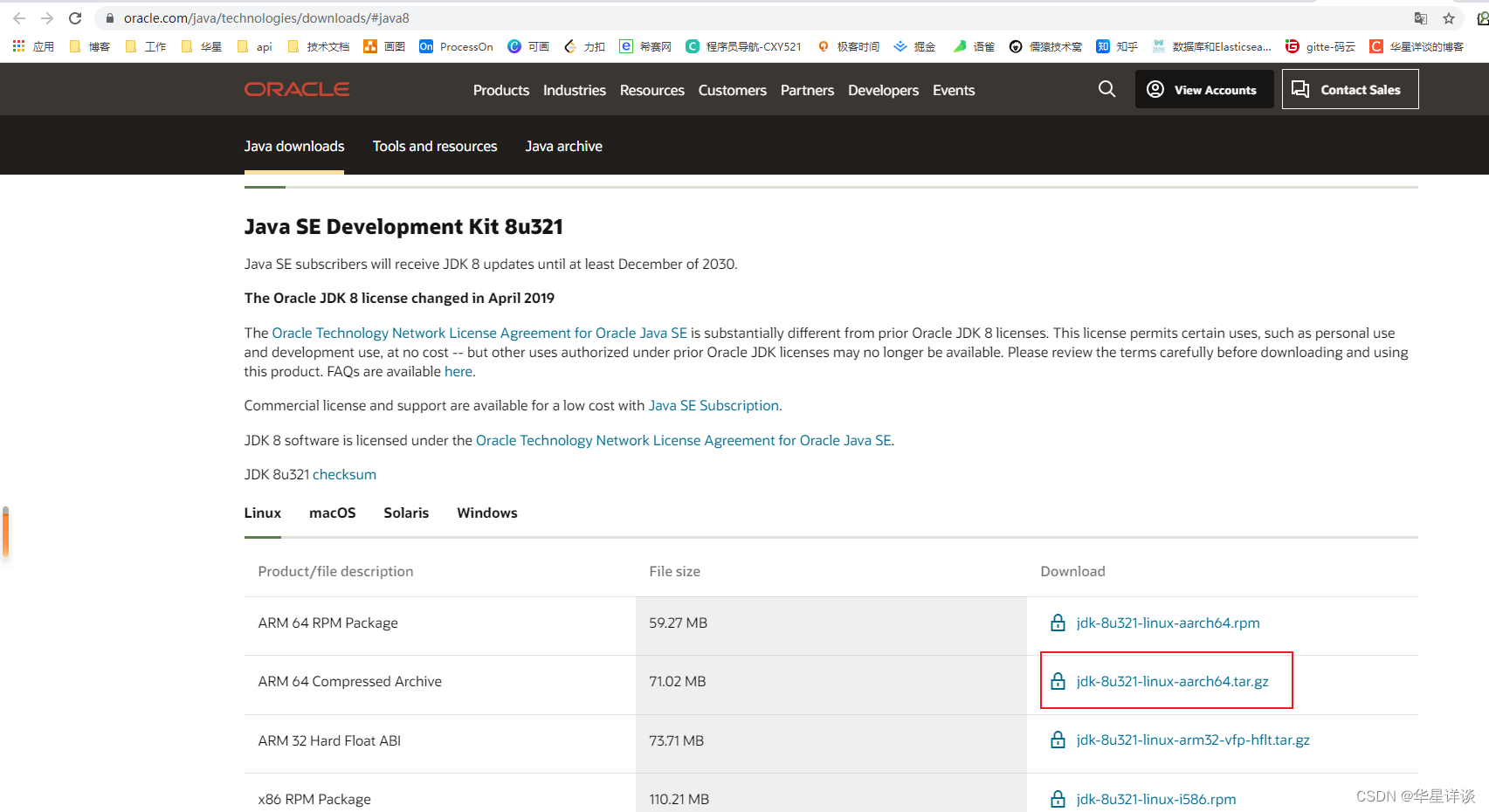The width and height of the screenshot is (1489, 812).
Task: Open the api bookmark folder
Action: (255, 46)
